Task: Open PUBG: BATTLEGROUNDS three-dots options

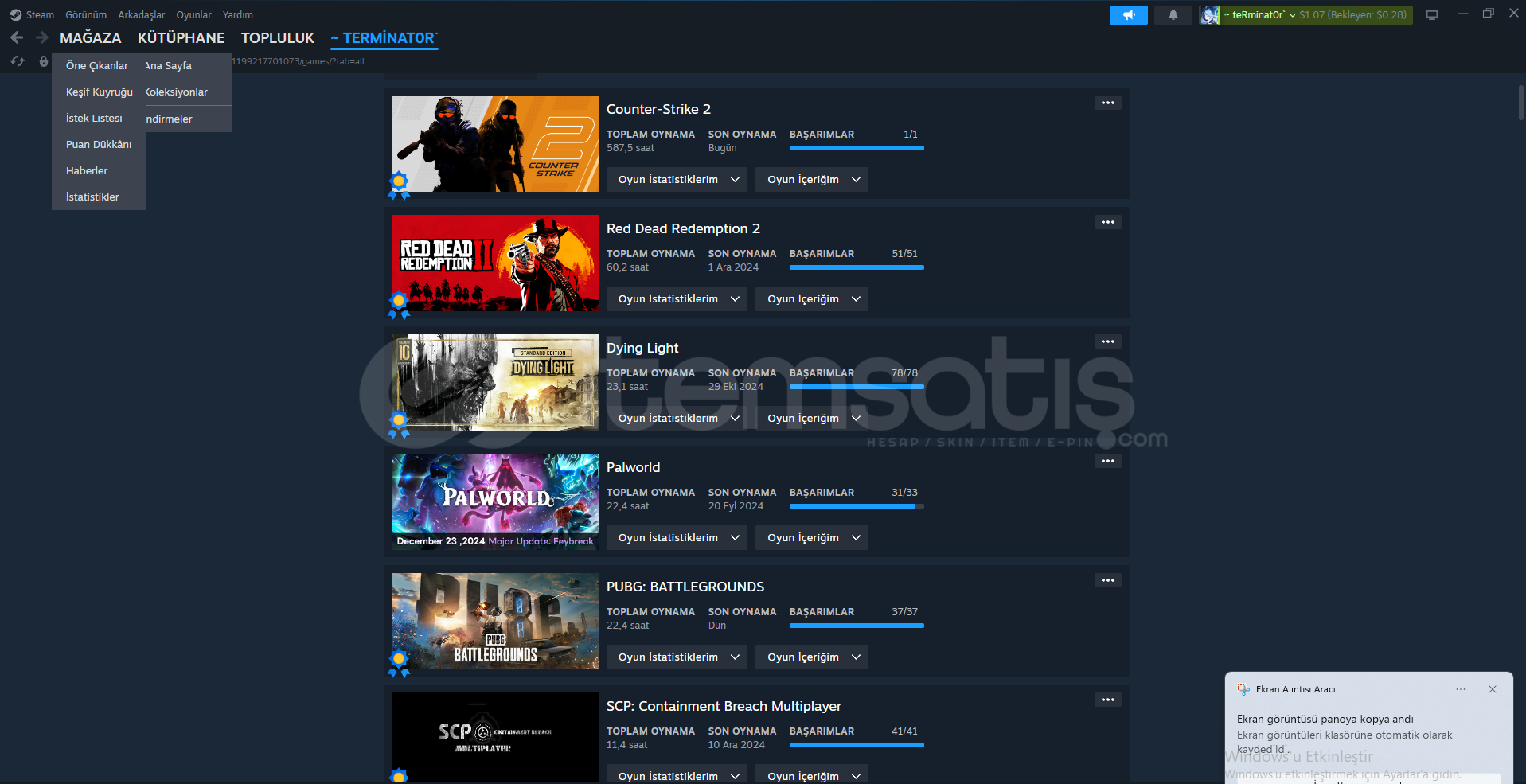Action: click(x=1107, y=580)
